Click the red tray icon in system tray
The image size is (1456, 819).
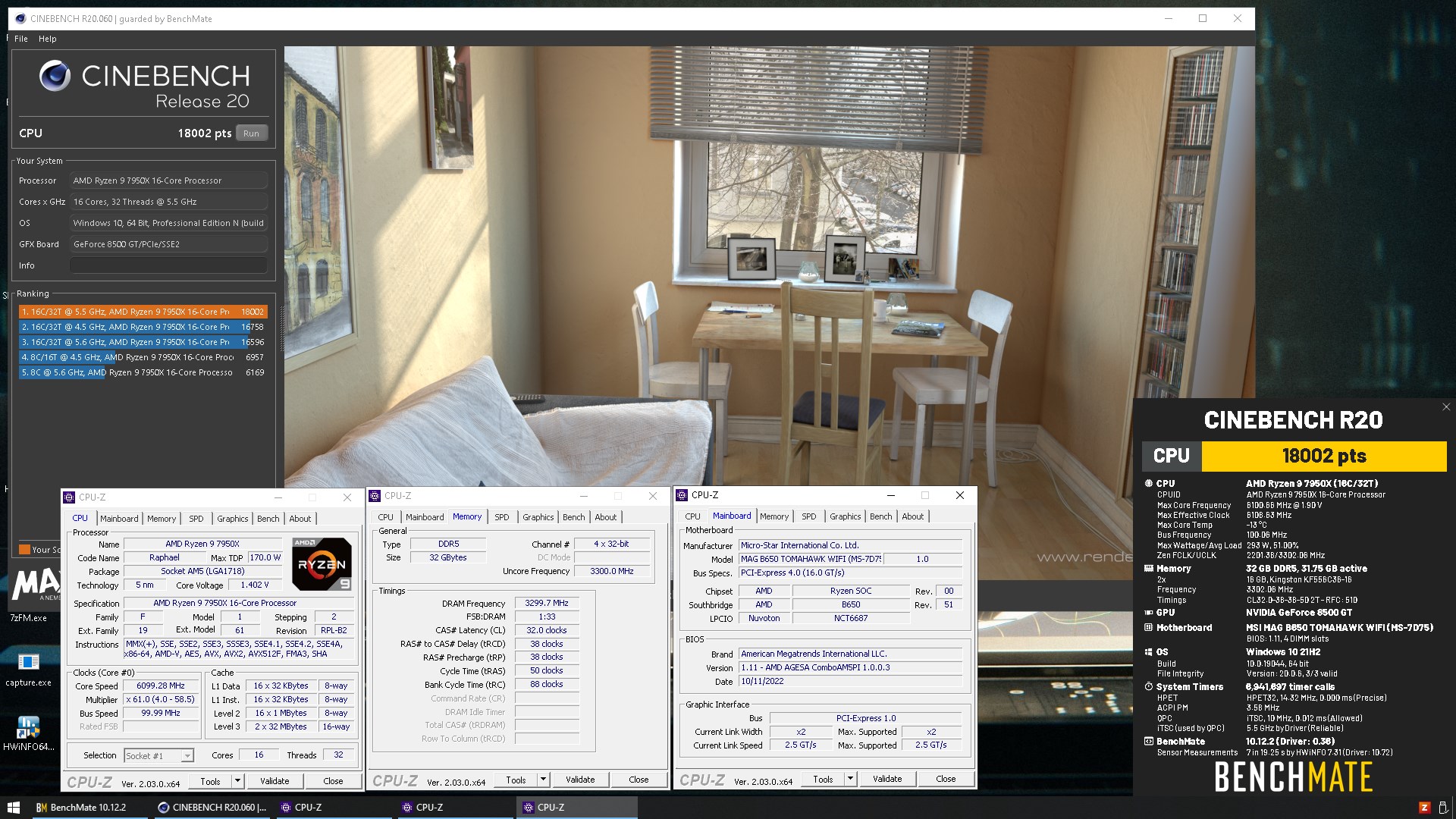coord(1424,808)
